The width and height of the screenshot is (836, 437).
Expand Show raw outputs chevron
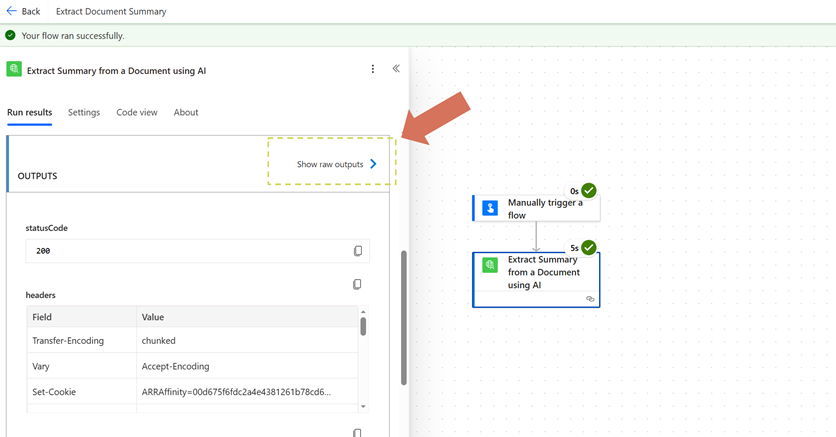(x=374, y=164)
